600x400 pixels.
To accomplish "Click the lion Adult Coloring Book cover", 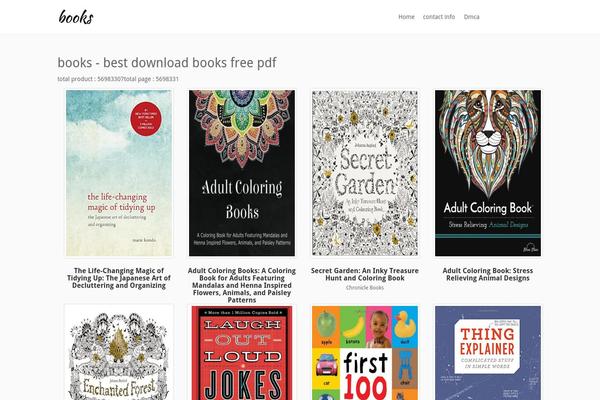I will tap(488, 173).
